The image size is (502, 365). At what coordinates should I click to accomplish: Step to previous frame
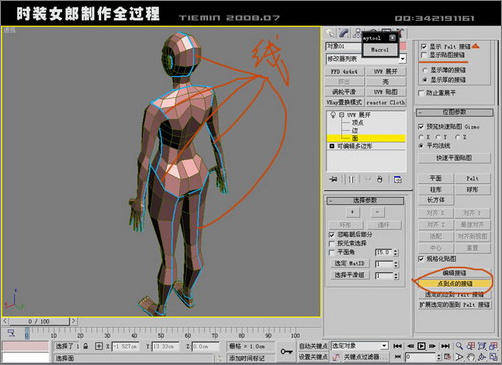coord(410,346)
